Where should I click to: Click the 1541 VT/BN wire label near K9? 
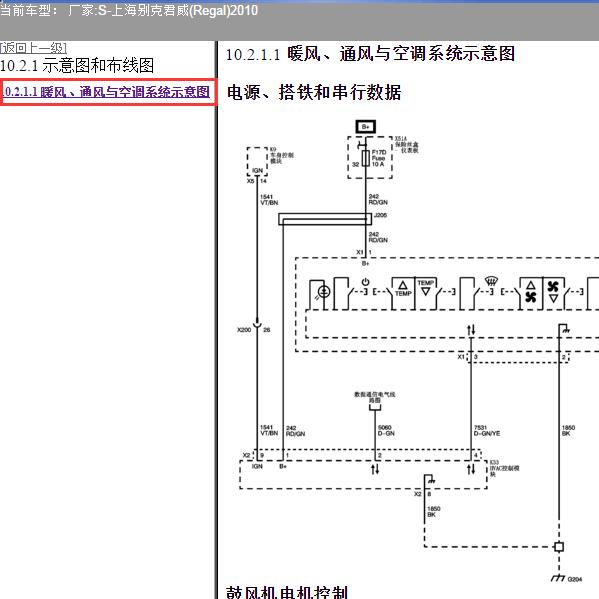point(269,200)
